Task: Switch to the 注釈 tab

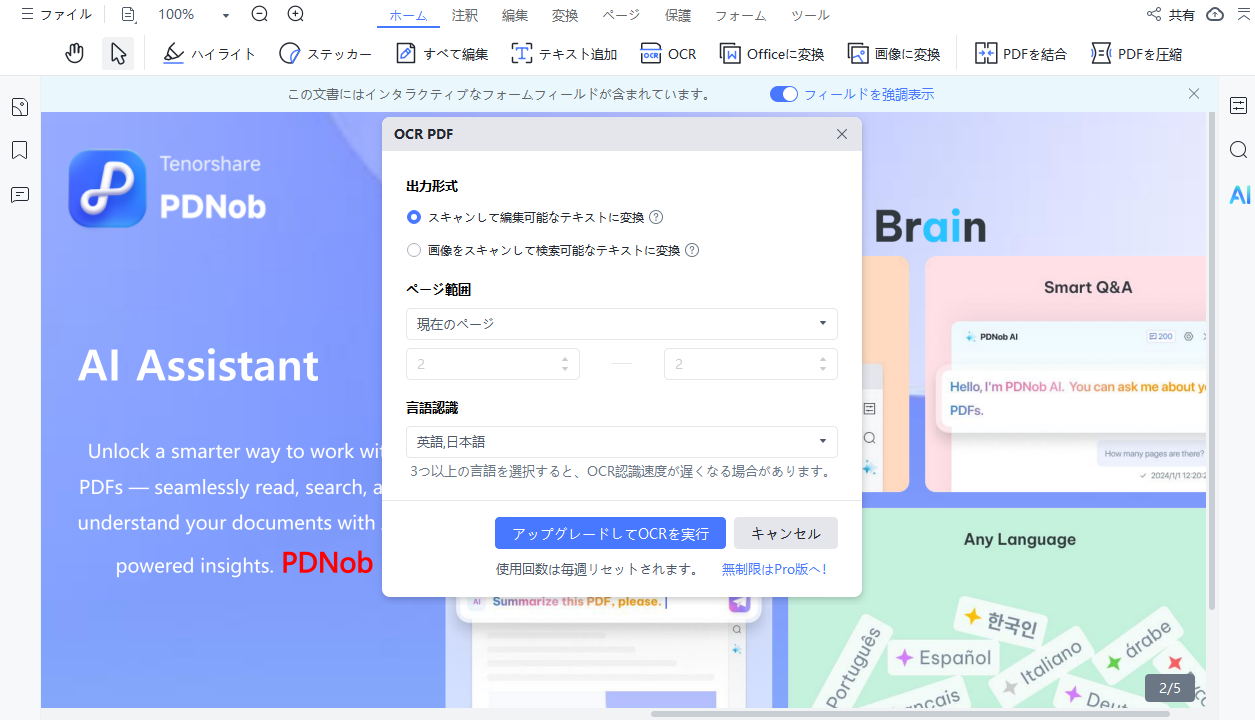Action: [465, 15]
